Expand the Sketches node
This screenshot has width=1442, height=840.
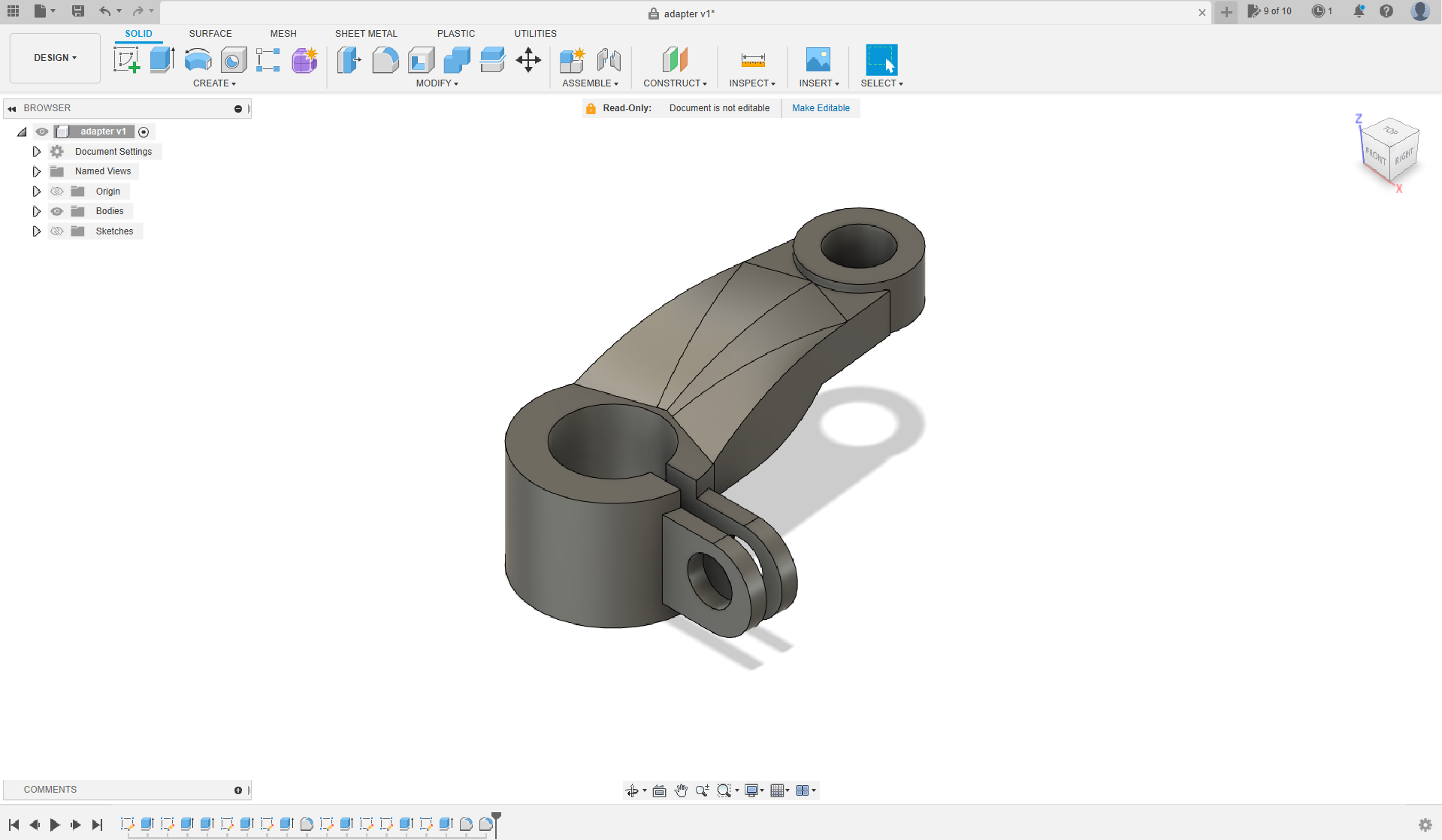pos(36,231)
